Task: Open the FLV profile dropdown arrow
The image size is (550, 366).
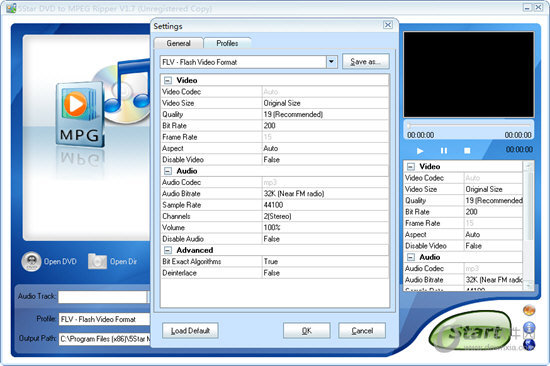Action: pos(331,62)
